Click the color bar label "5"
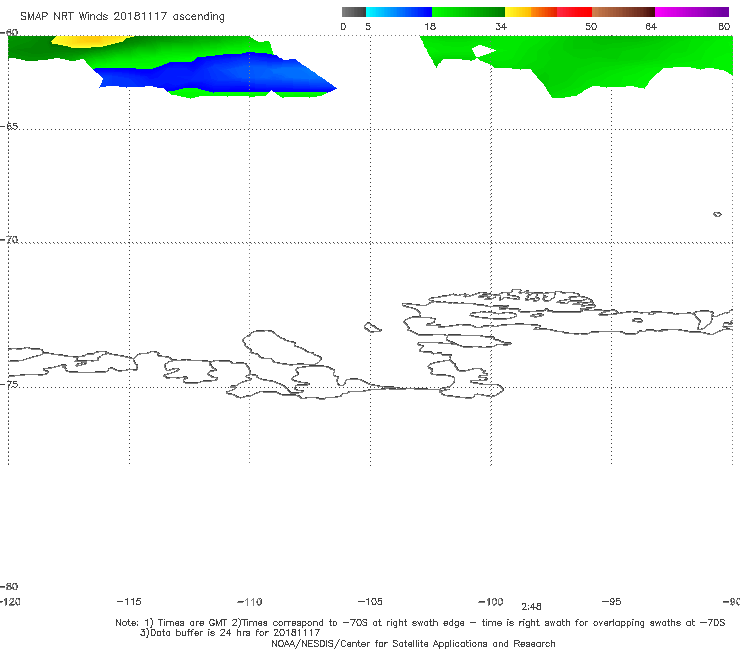The width and height of the screenshot is (740, 650). 368,27
